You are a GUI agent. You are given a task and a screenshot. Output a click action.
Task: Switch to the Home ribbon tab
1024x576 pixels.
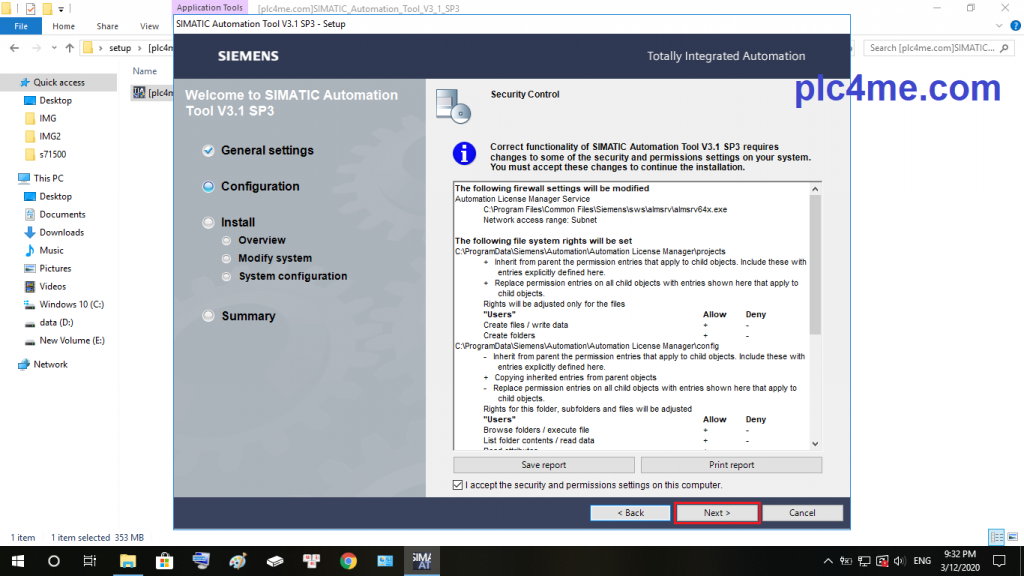coord(63,26)
